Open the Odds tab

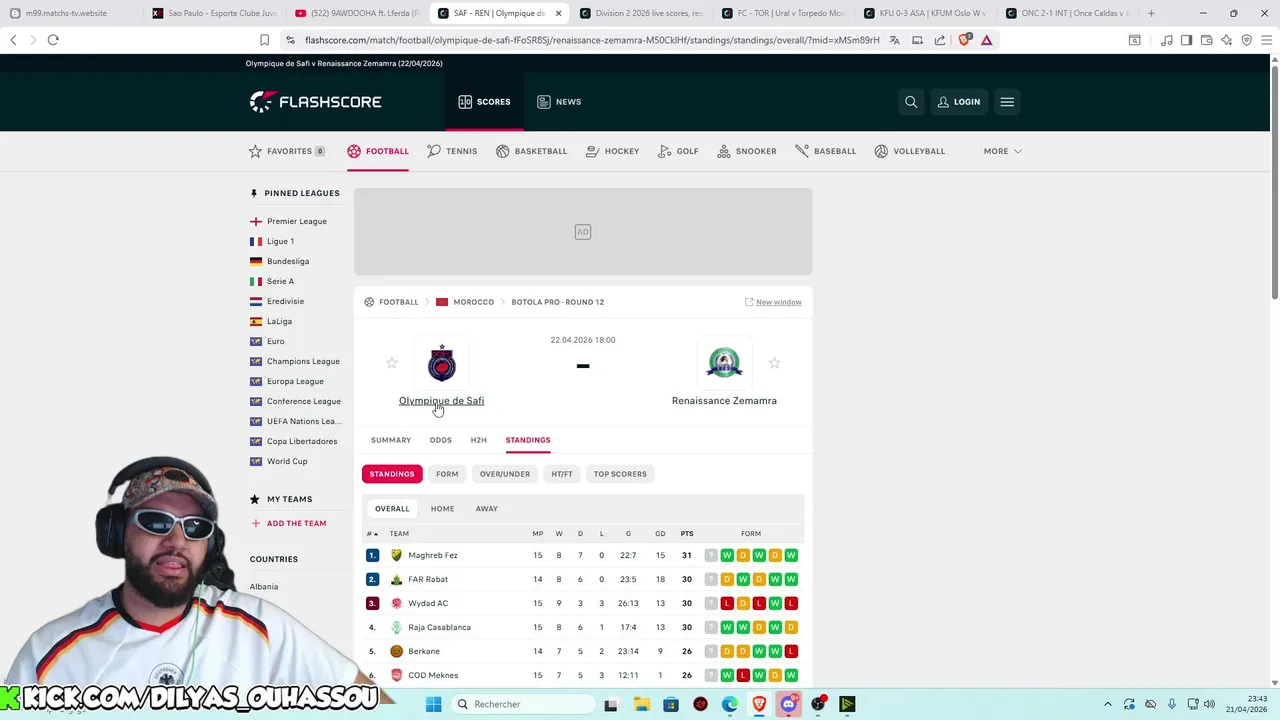coord(441,440)
